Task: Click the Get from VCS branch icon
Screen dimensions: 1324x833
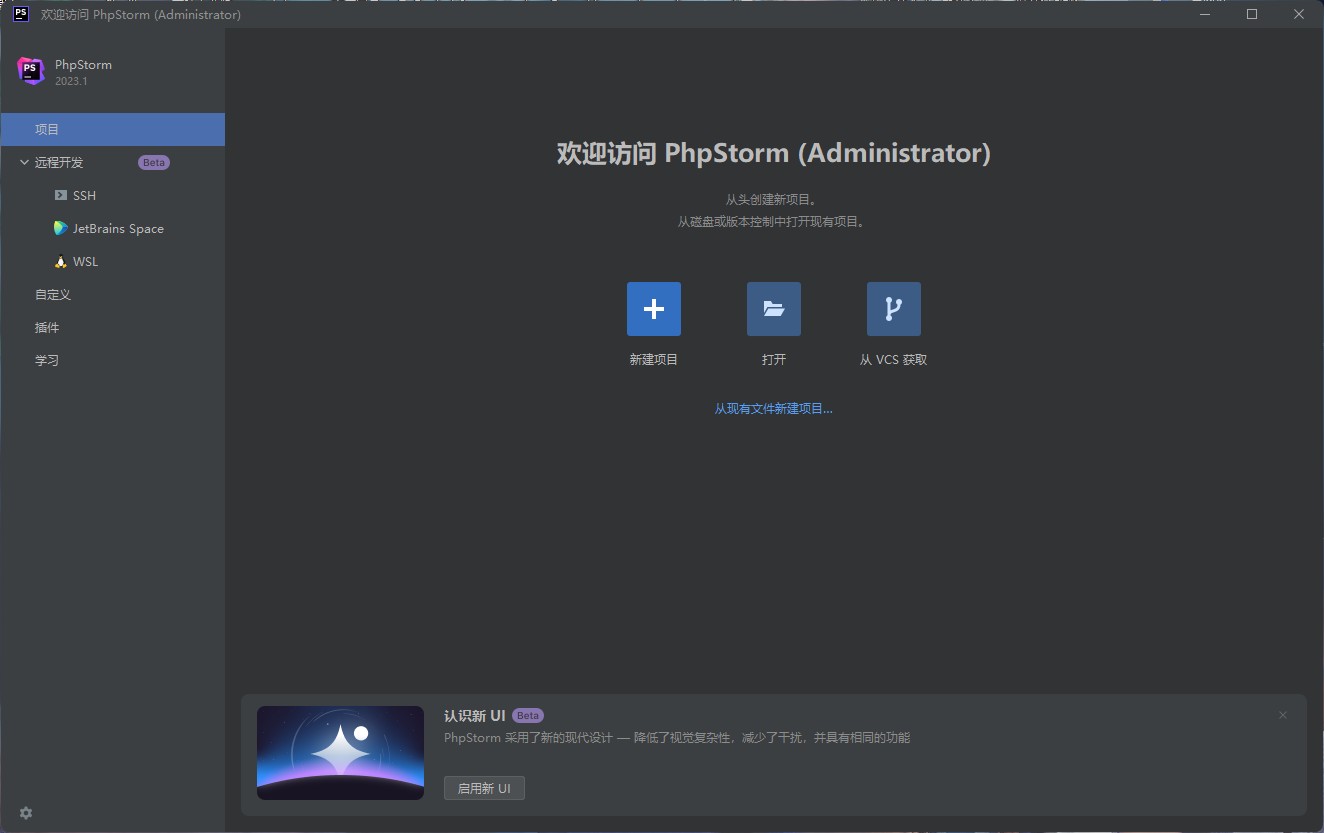Action: point(894,309)
